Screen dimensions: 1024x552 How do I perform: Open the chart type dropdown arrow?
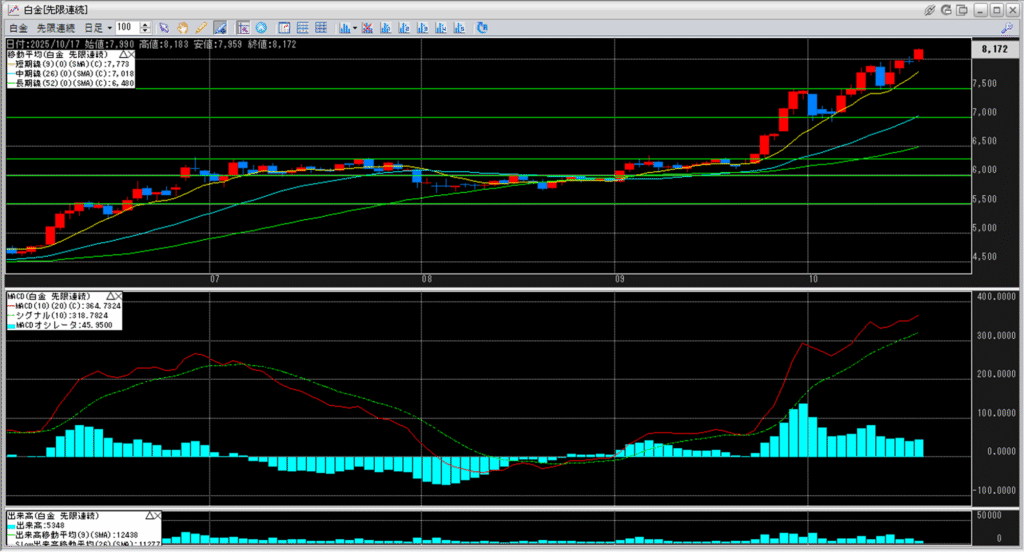(355, 27)
